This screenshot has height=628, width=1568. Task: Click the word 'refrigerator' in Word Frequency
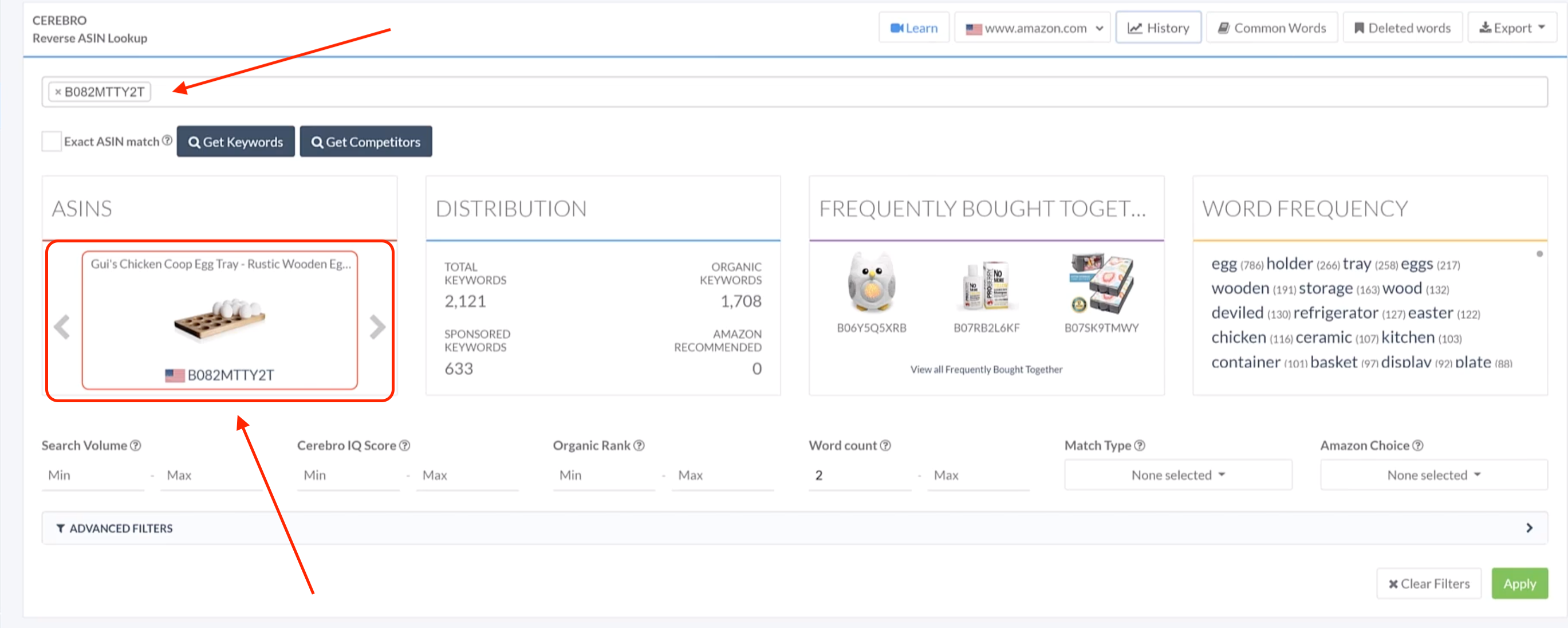(x=1335, y=313)
